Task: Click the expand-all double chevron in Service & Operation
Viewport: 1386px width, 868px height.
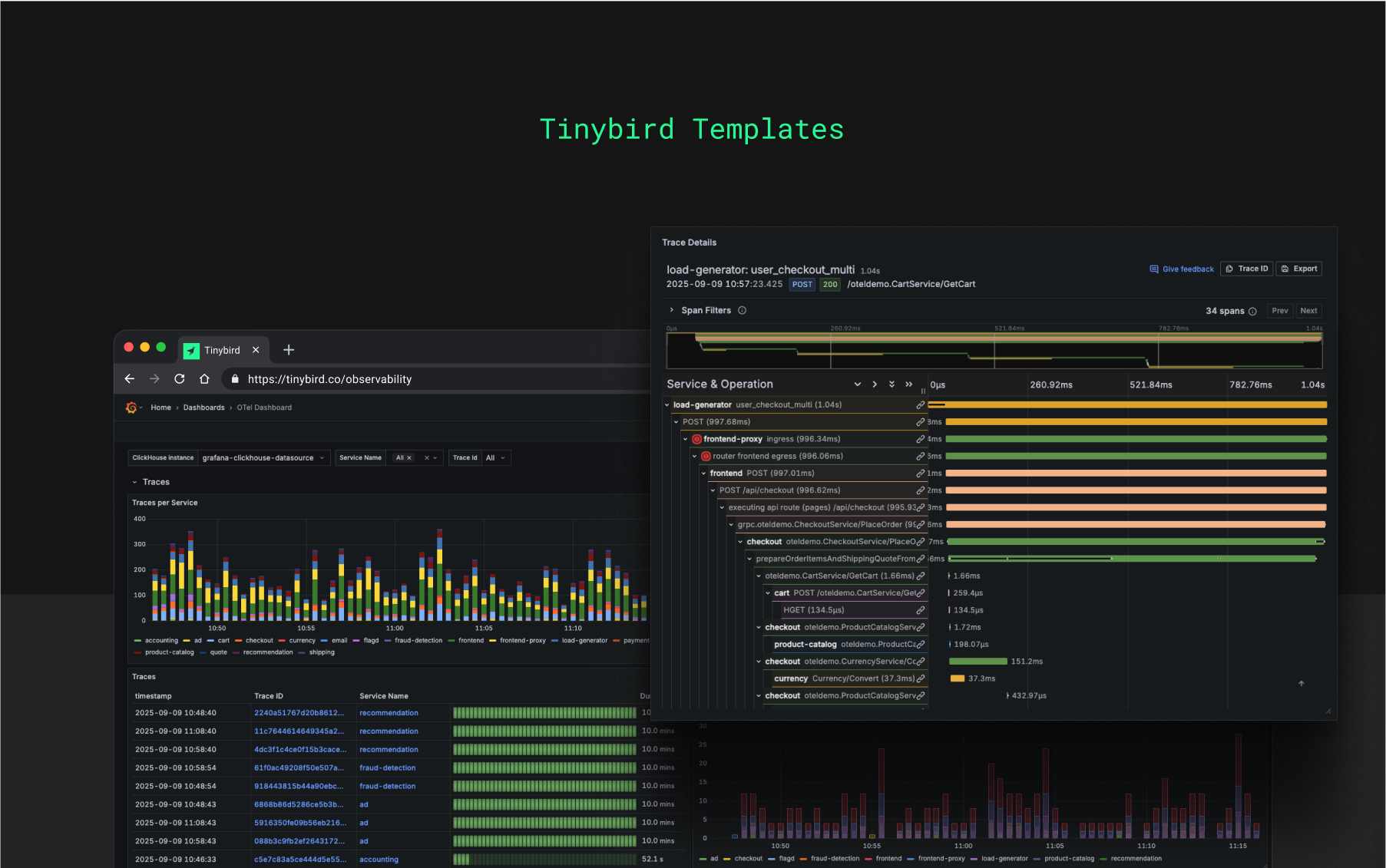Action: coord(891,384)
